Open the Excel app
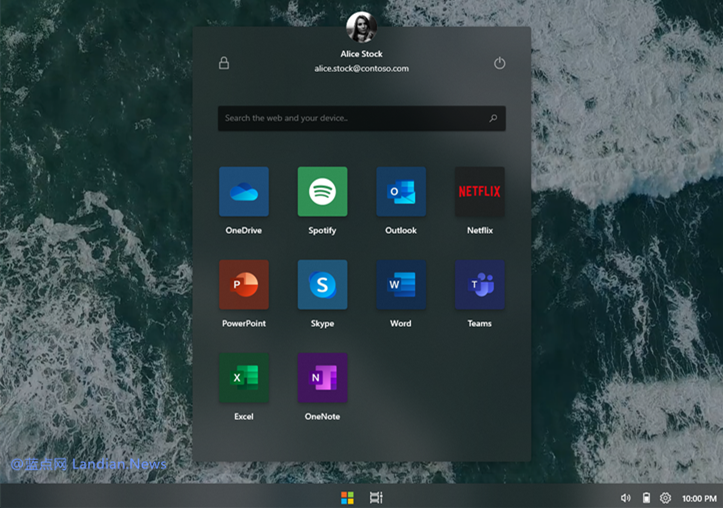 pyautogui.click(x=244, y=377)
